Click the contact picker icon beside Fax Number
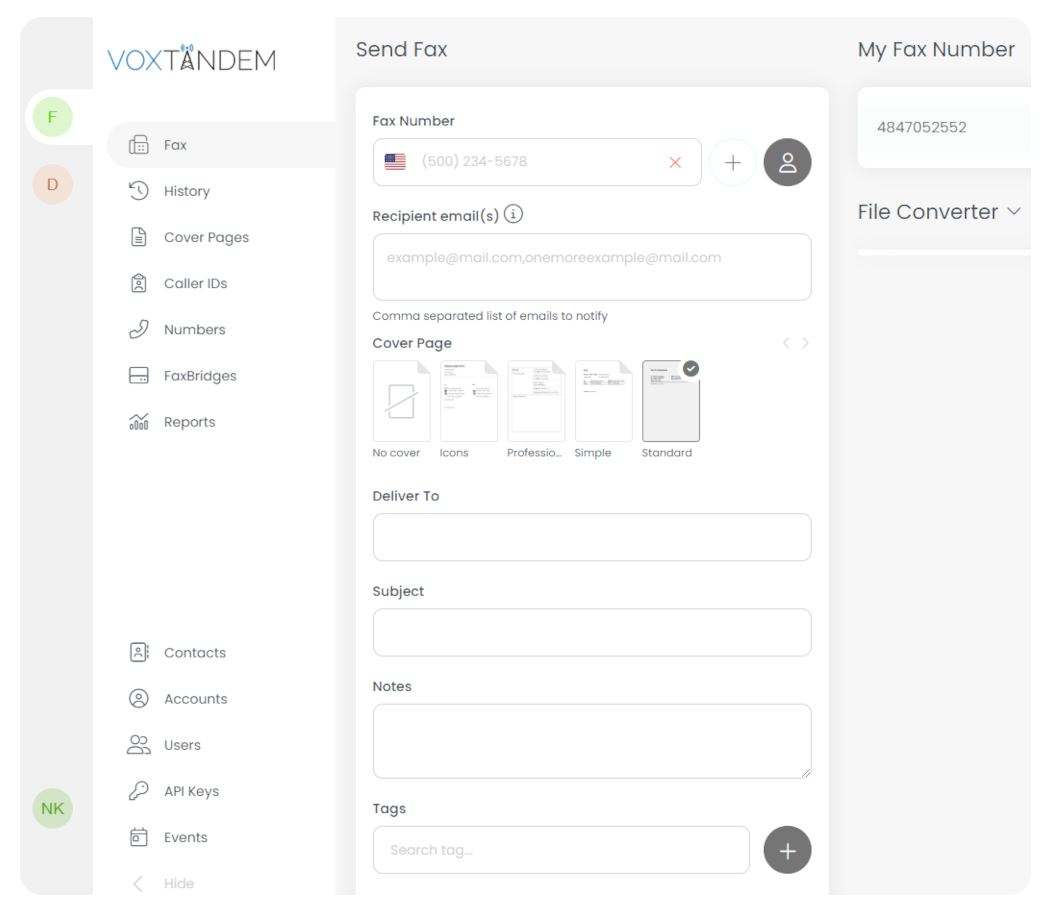The width and height of the screenshot is (1051, 913). coord(787,161)
